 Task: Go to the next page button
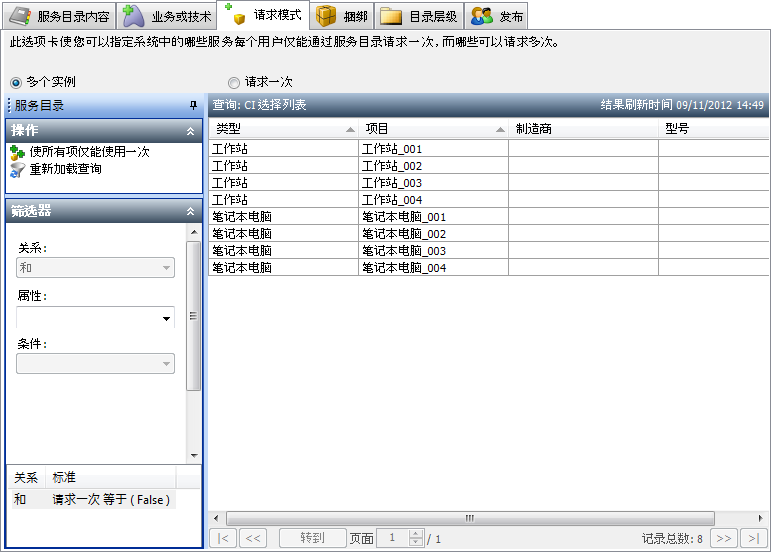pos(724,538)
